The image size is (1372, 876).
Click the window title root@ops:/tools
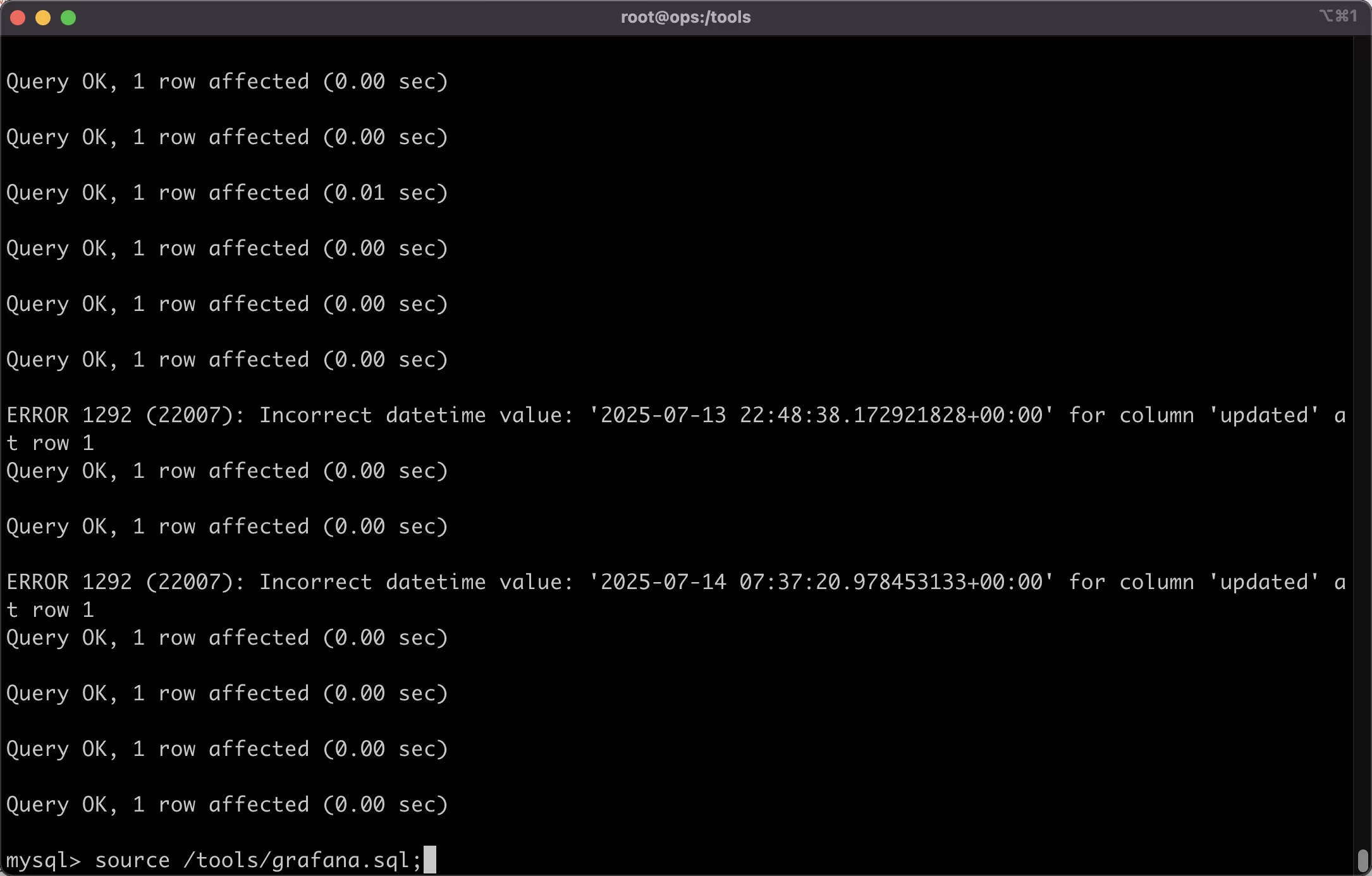pos(685,17)
